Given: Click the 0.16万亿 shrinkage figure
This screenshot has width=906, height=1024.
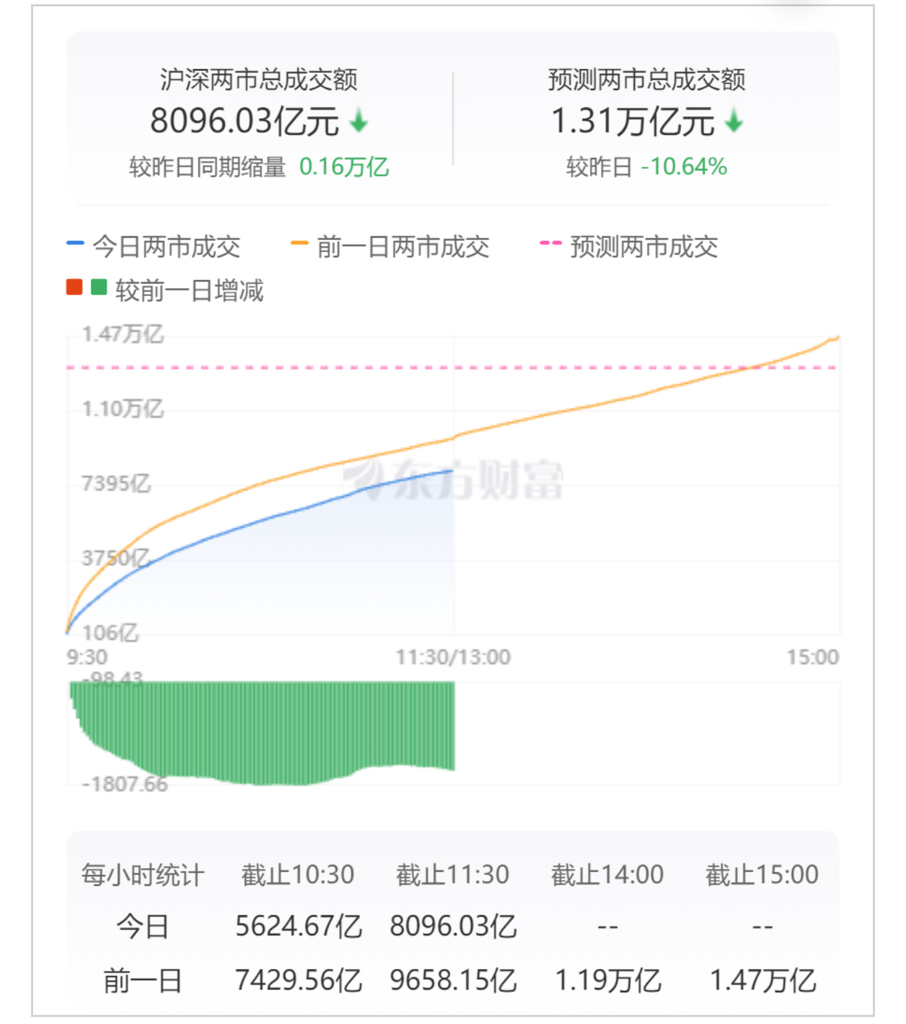Looking at the screenshot, I should click(x=344, y=167).
